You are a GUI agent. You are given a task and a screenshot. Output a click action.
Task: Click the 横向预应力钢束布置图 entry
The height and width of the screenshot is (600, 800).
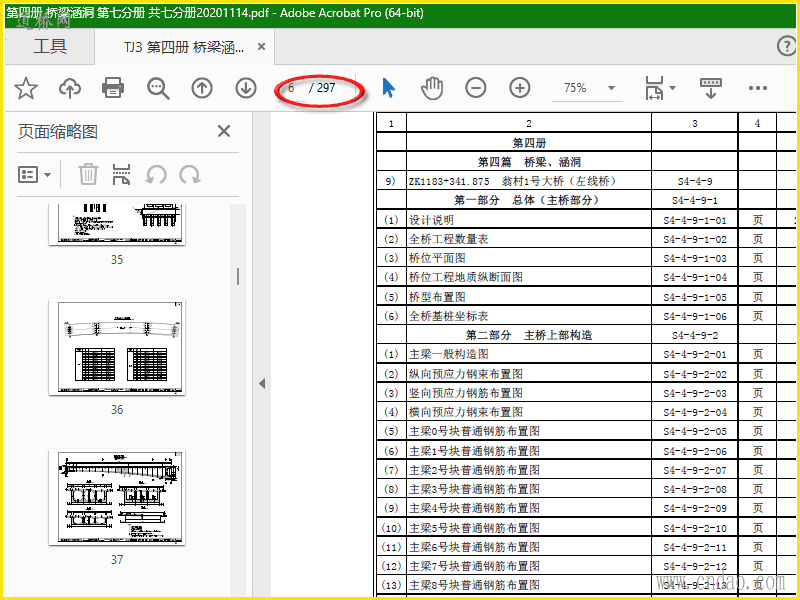[466, 412]
